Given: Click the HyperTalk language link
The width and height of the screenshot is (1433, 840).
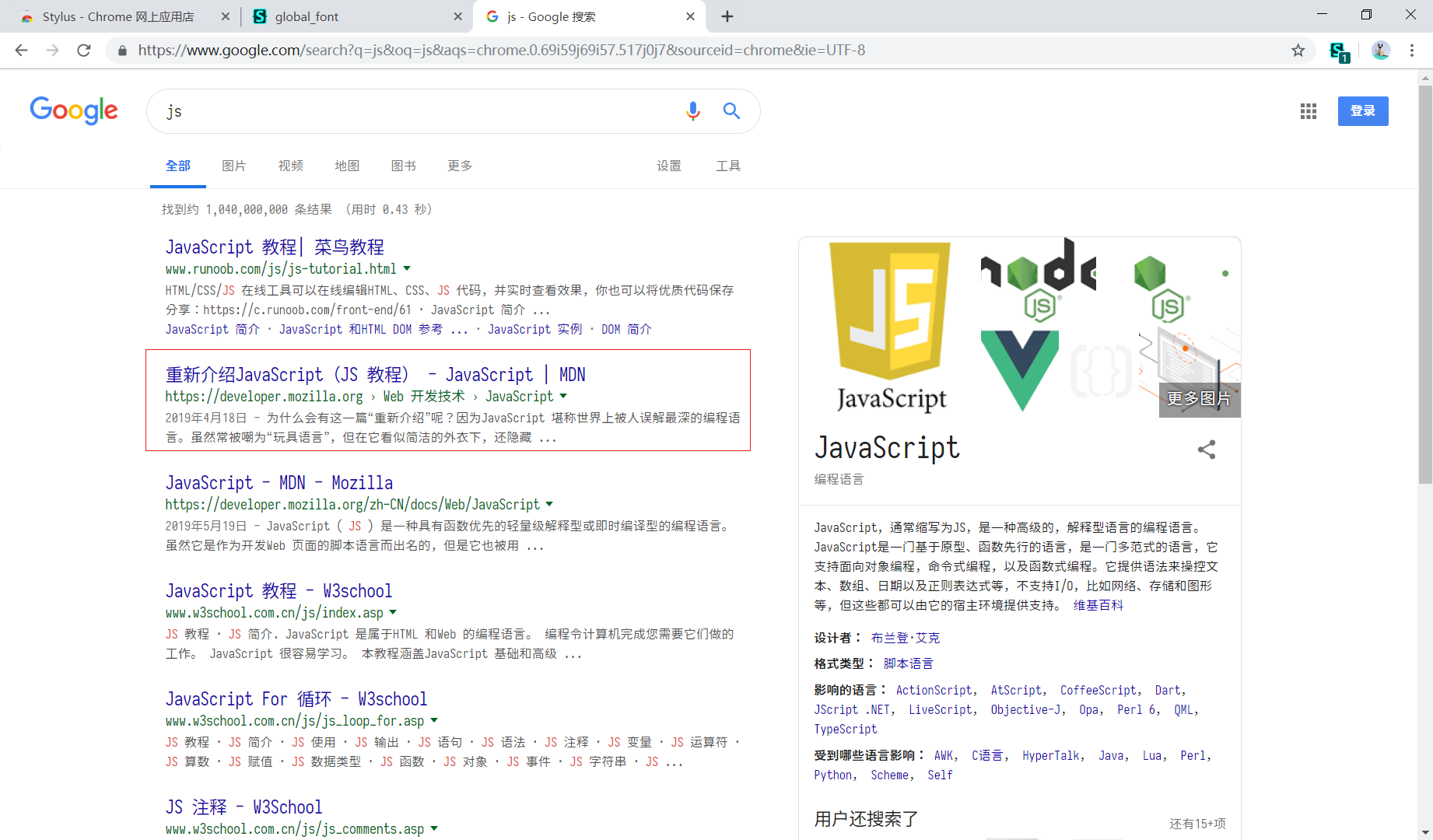Looking at the screenshot, I should (x=1051, y=755).
